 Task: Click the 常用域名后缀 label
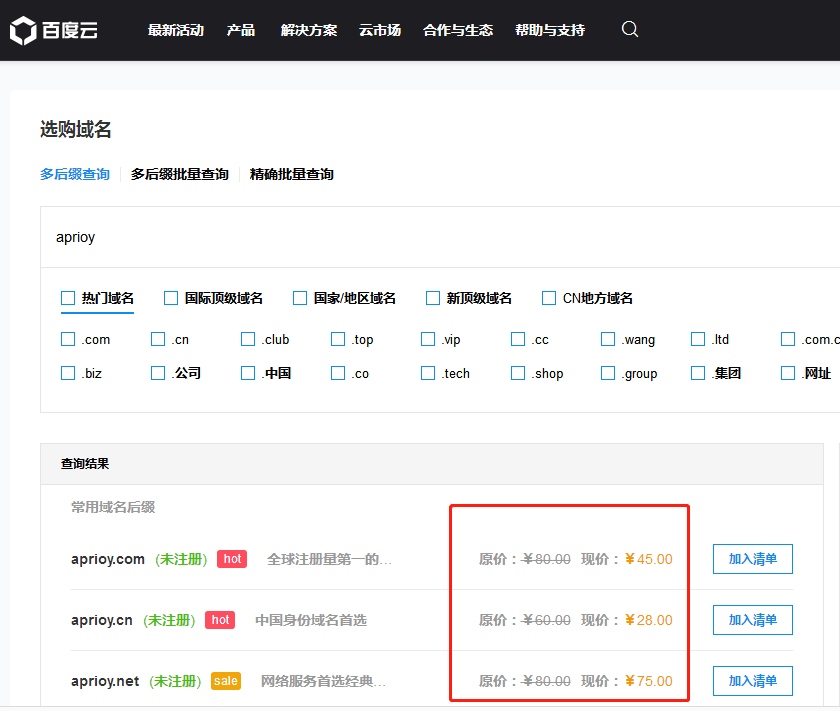[113, 507]
